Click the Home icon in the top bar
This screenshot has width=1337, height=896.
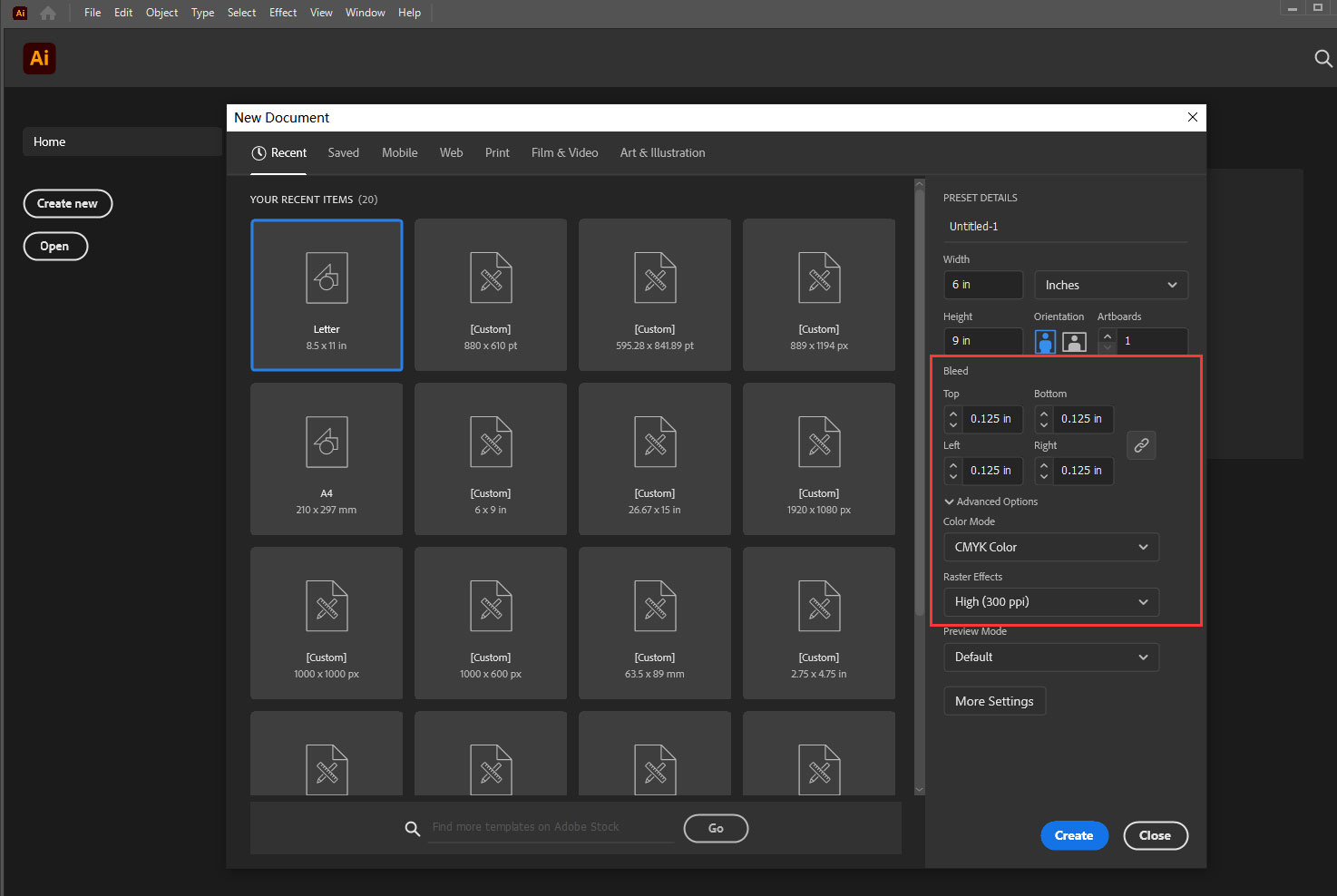click(48, 13)
